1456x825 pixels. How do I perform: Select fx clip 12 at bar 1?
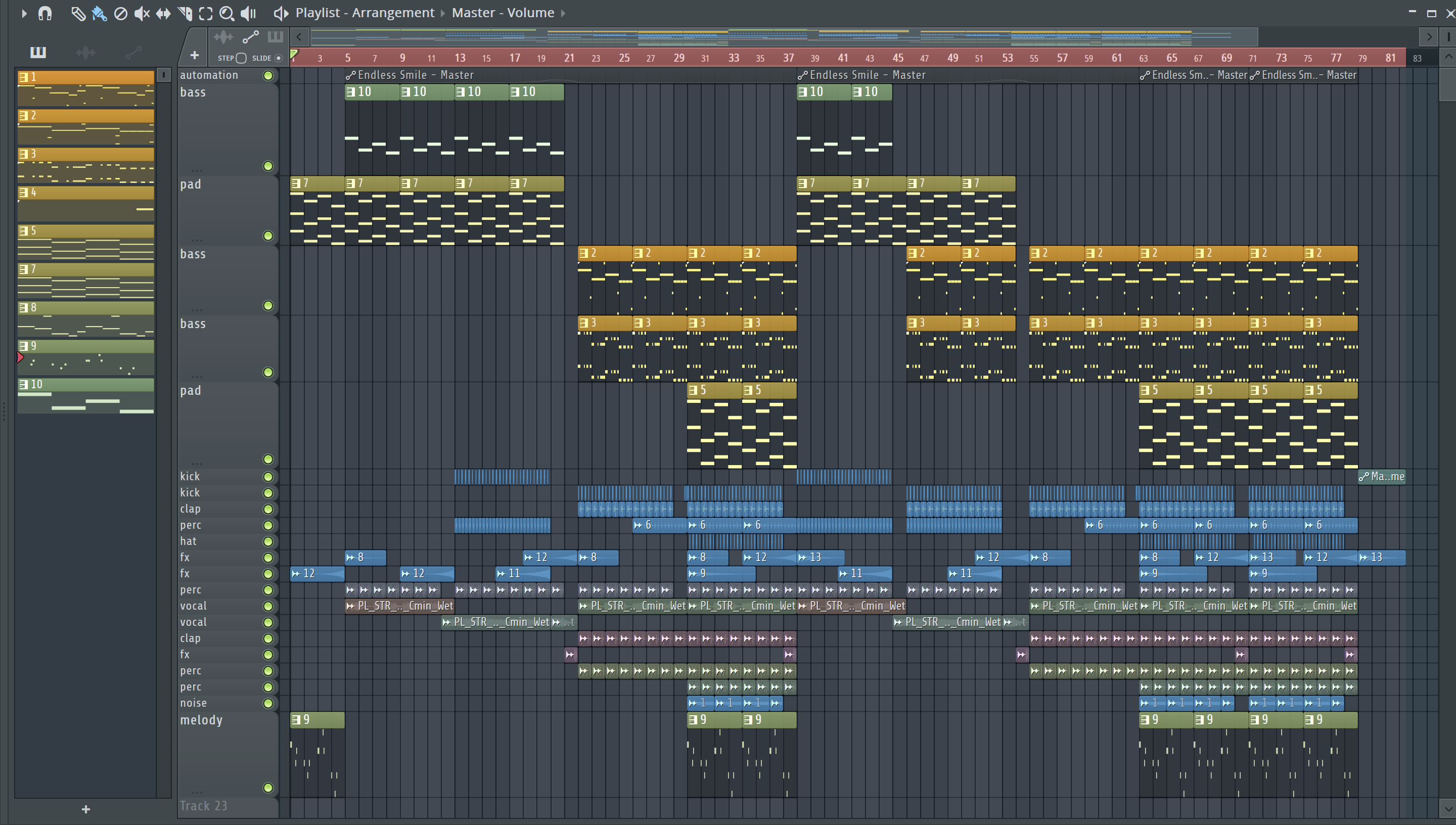[x=317, y=573]
